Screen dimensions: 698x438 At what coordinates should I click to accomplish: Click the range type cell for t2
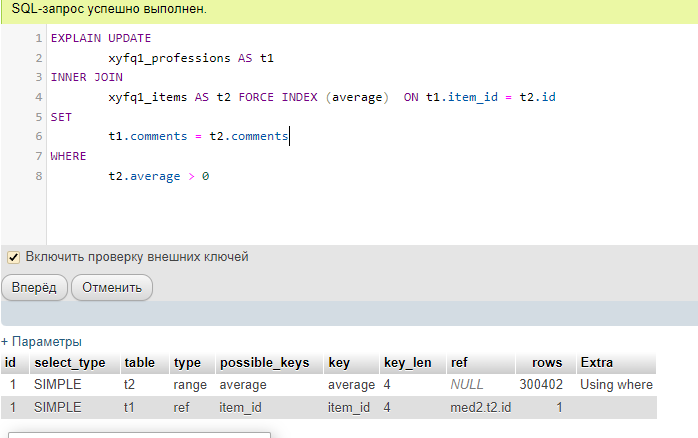click(x=189, y=385)
